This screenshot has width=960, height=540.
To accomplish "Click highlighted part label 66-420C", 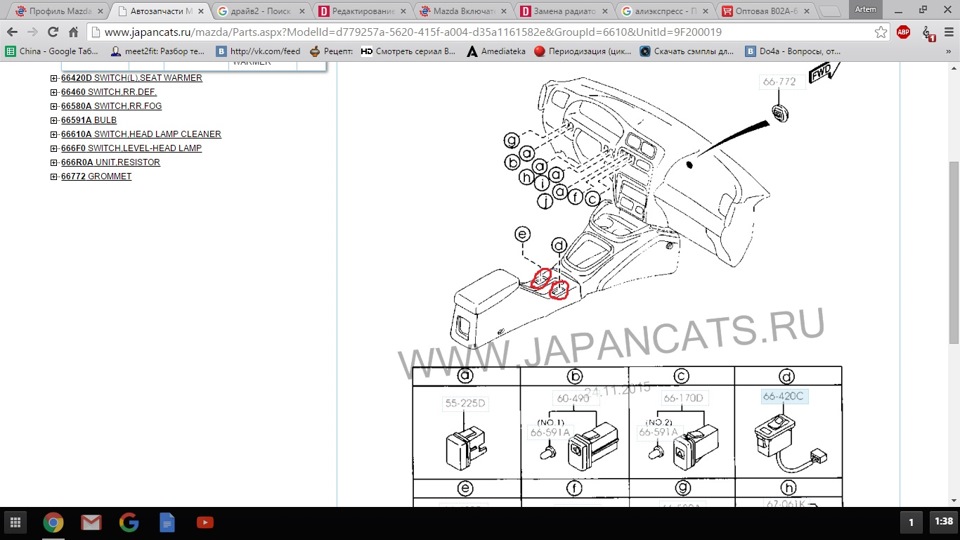I will [783, 397].
